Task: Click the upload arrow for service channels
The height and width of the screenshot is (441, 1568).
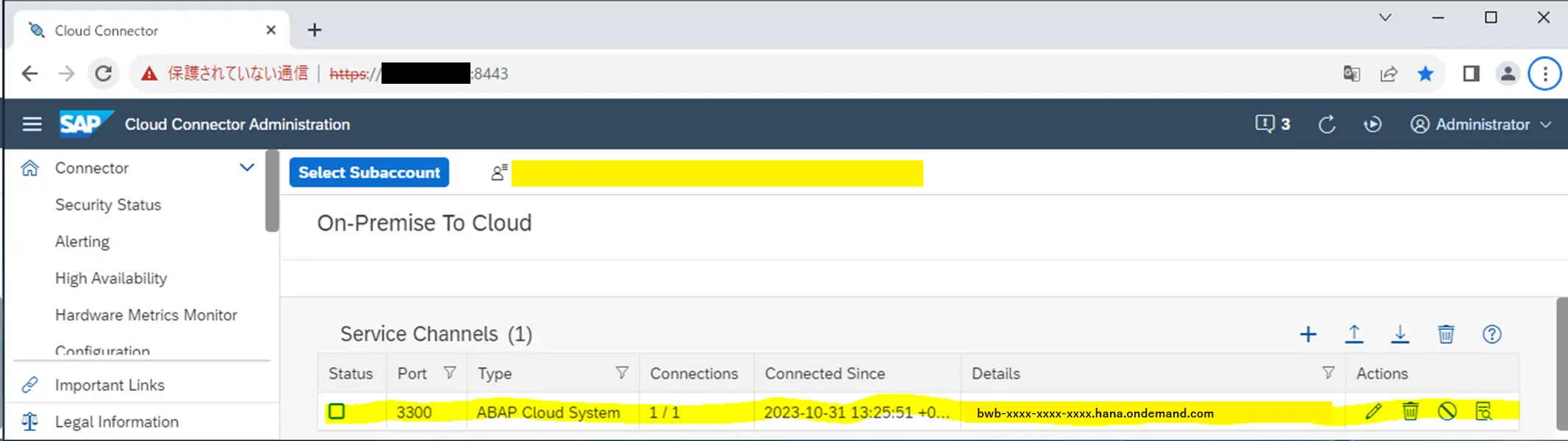Action: coord(1354,334)
